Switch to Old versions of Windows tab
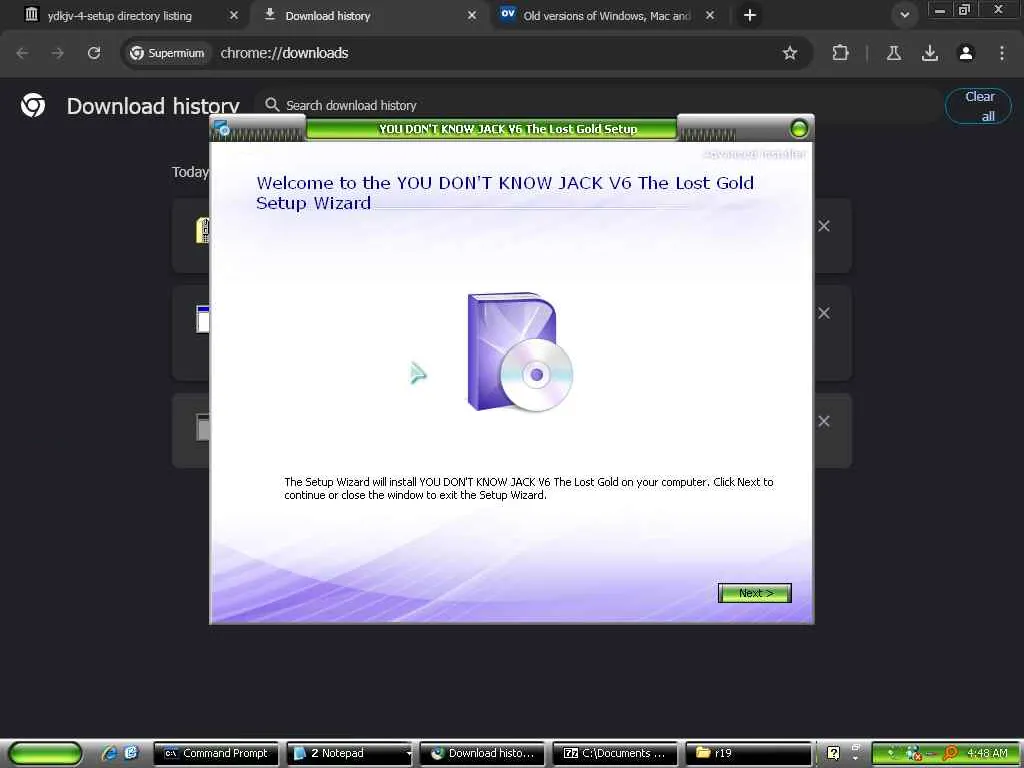The image size is (1024, 768). [x=607, y=16]
